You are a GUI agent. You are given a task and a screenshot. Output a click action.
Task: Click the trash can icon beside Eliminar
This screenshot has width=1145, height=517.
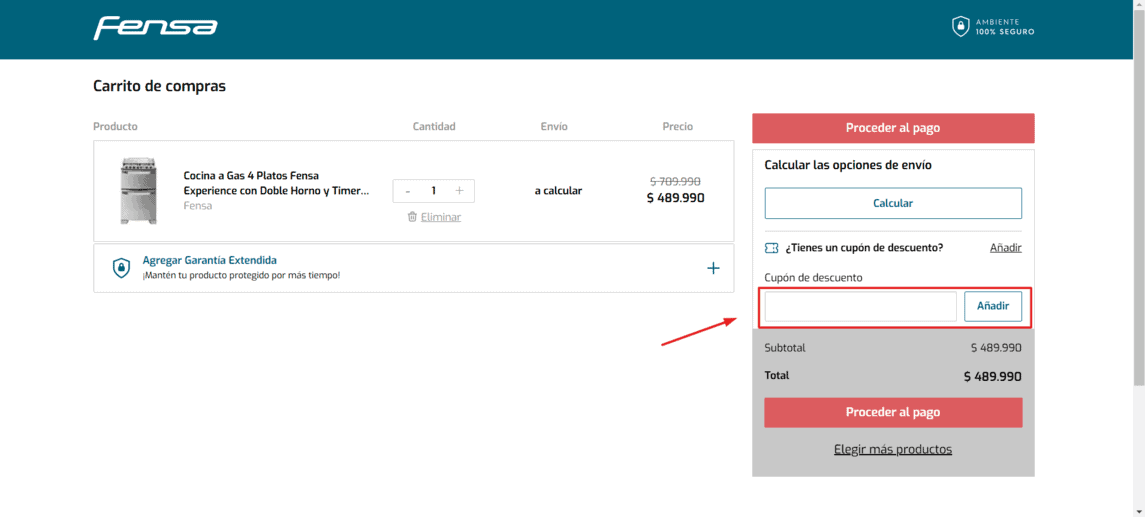(x=412, y=217)
